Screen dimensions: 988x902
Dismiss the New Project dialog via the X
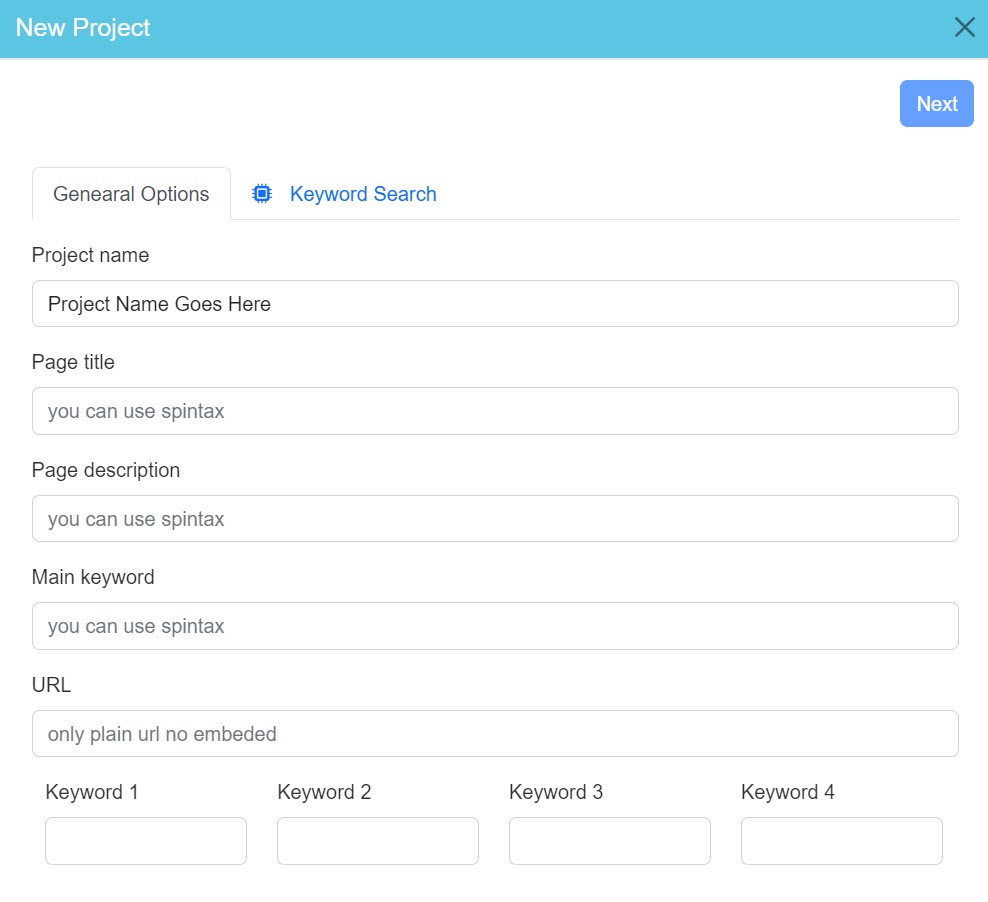click(x=964, y=27)
